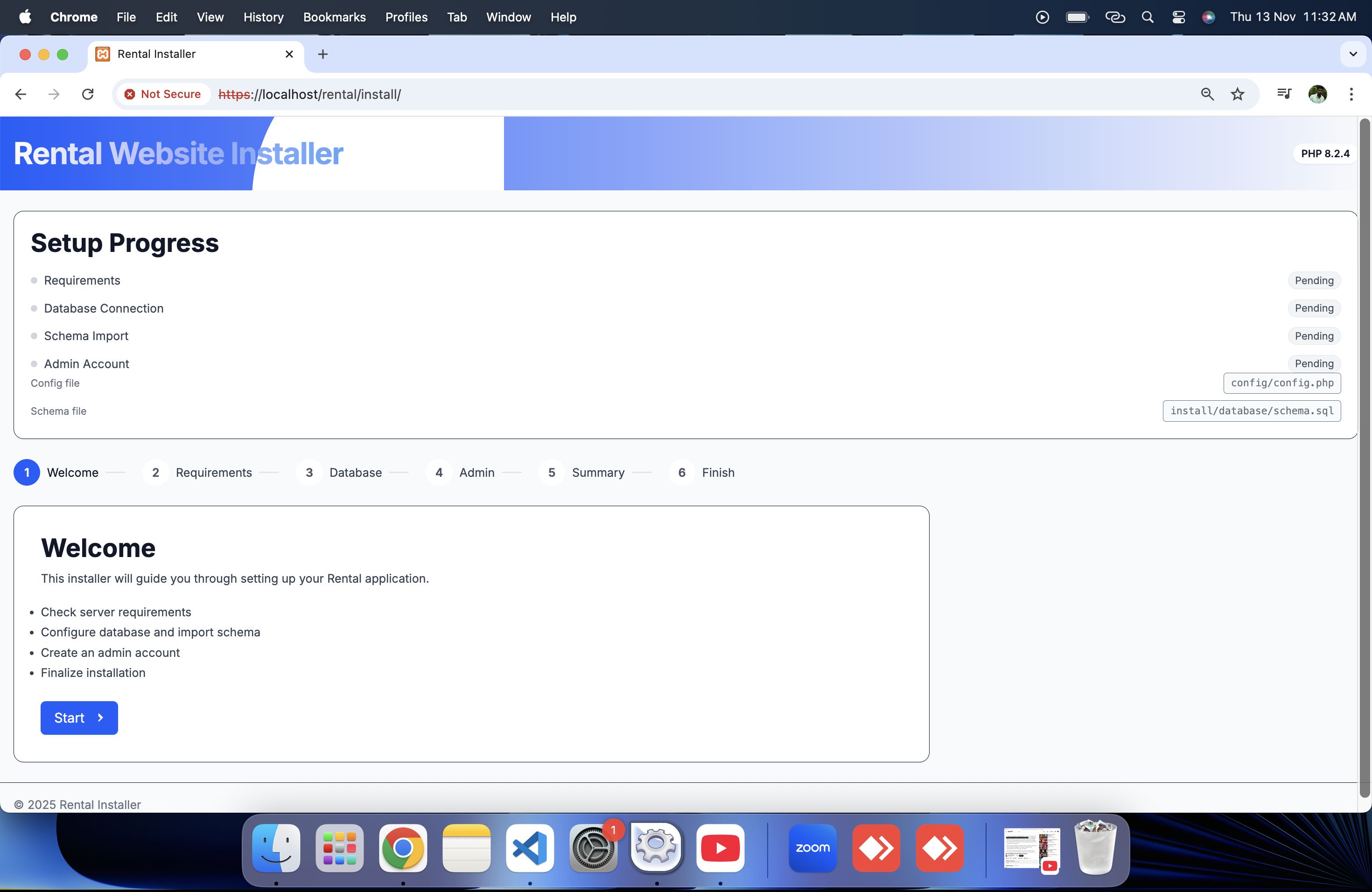Open the Chrome profile avatar

pos(1317,94)
